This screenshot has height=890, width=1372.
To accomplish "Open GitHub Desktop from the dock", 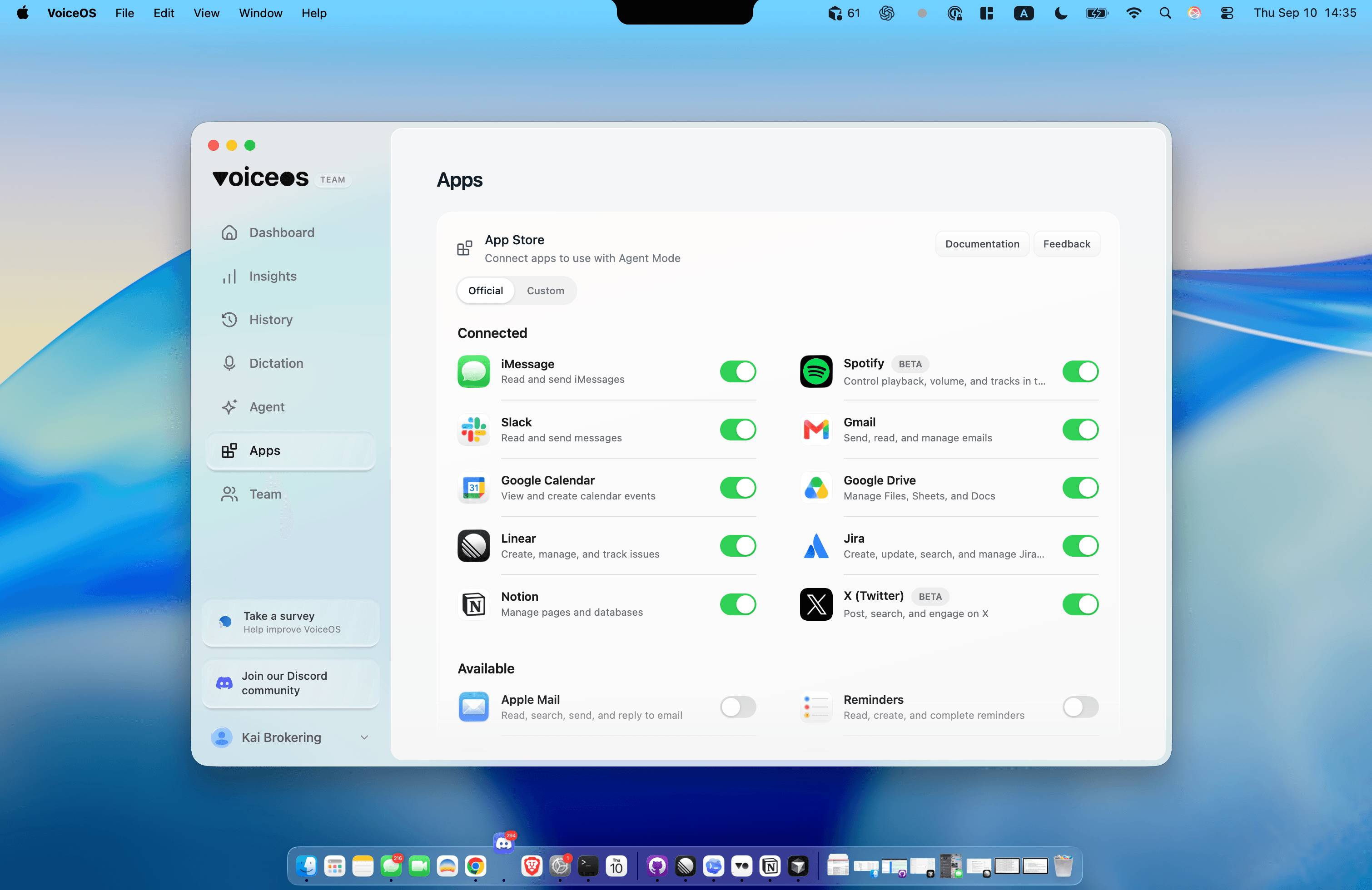I will (x=656, y=866).
